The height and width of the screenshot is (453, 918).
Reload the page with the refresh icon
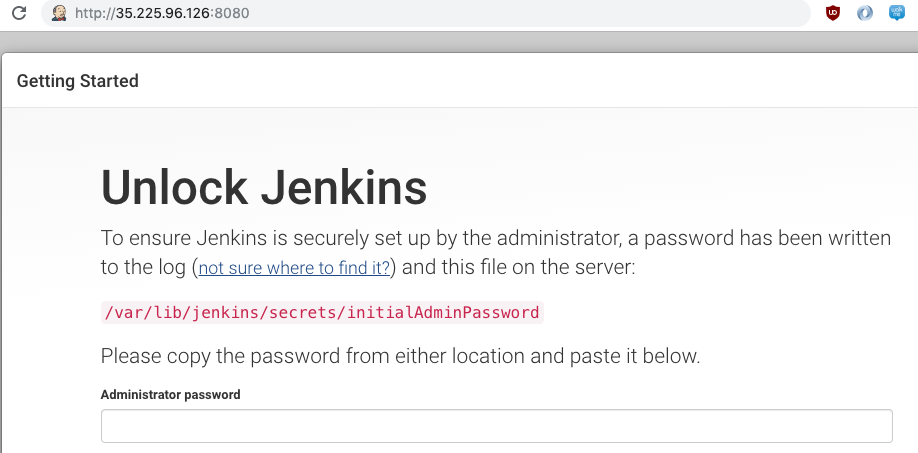pyautogui.click(x=19, y=13)
